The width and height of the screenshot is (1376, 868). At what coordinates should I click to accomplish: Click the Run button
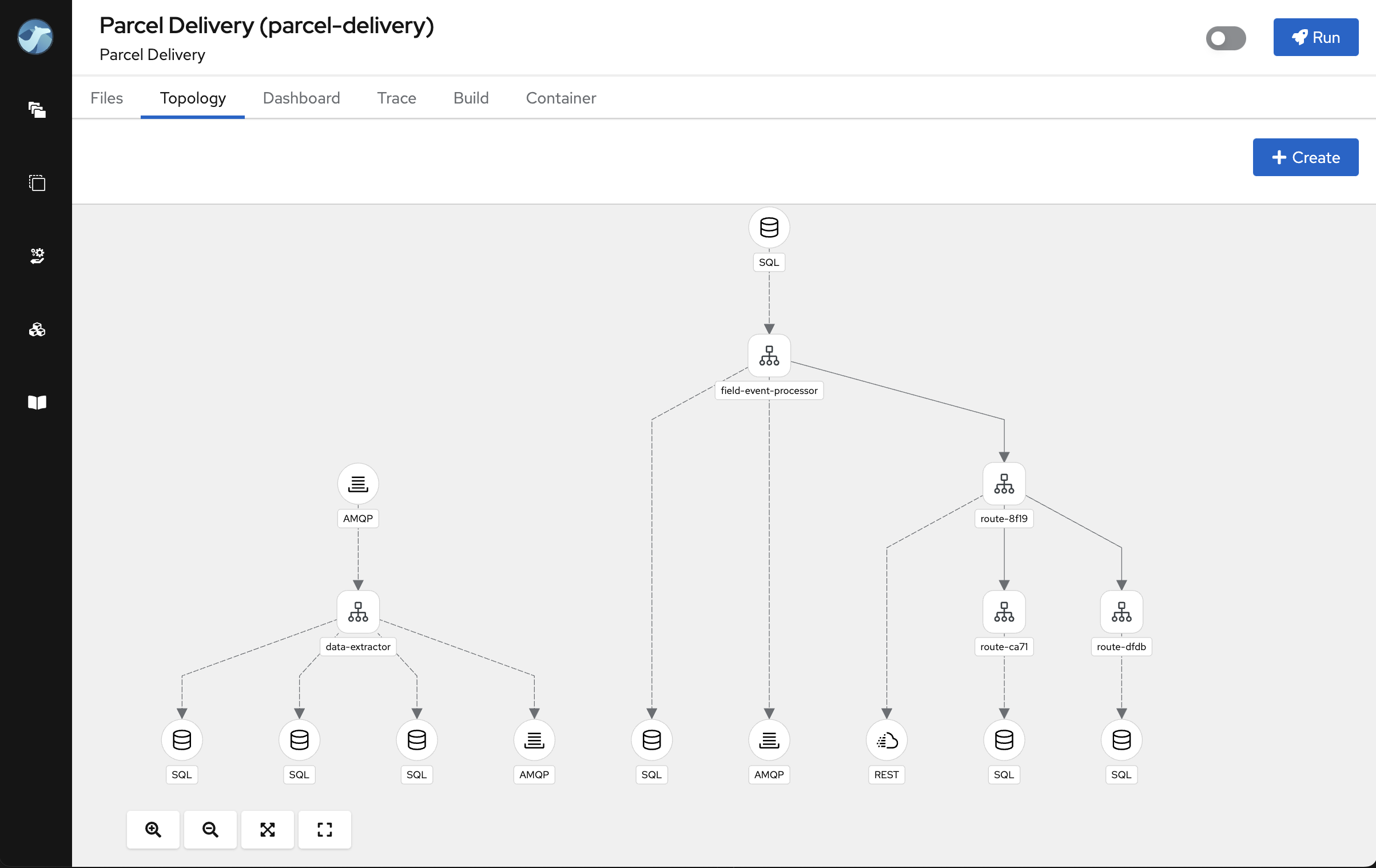1316,37
